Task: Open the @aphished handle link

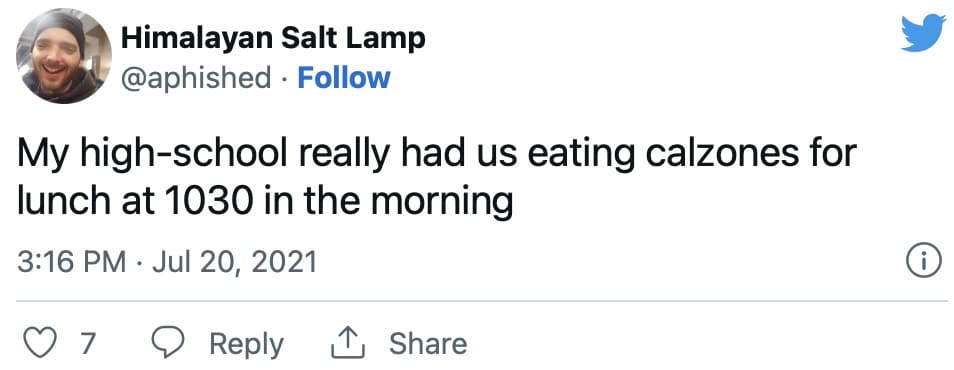Action: click(x=197, y=79)
